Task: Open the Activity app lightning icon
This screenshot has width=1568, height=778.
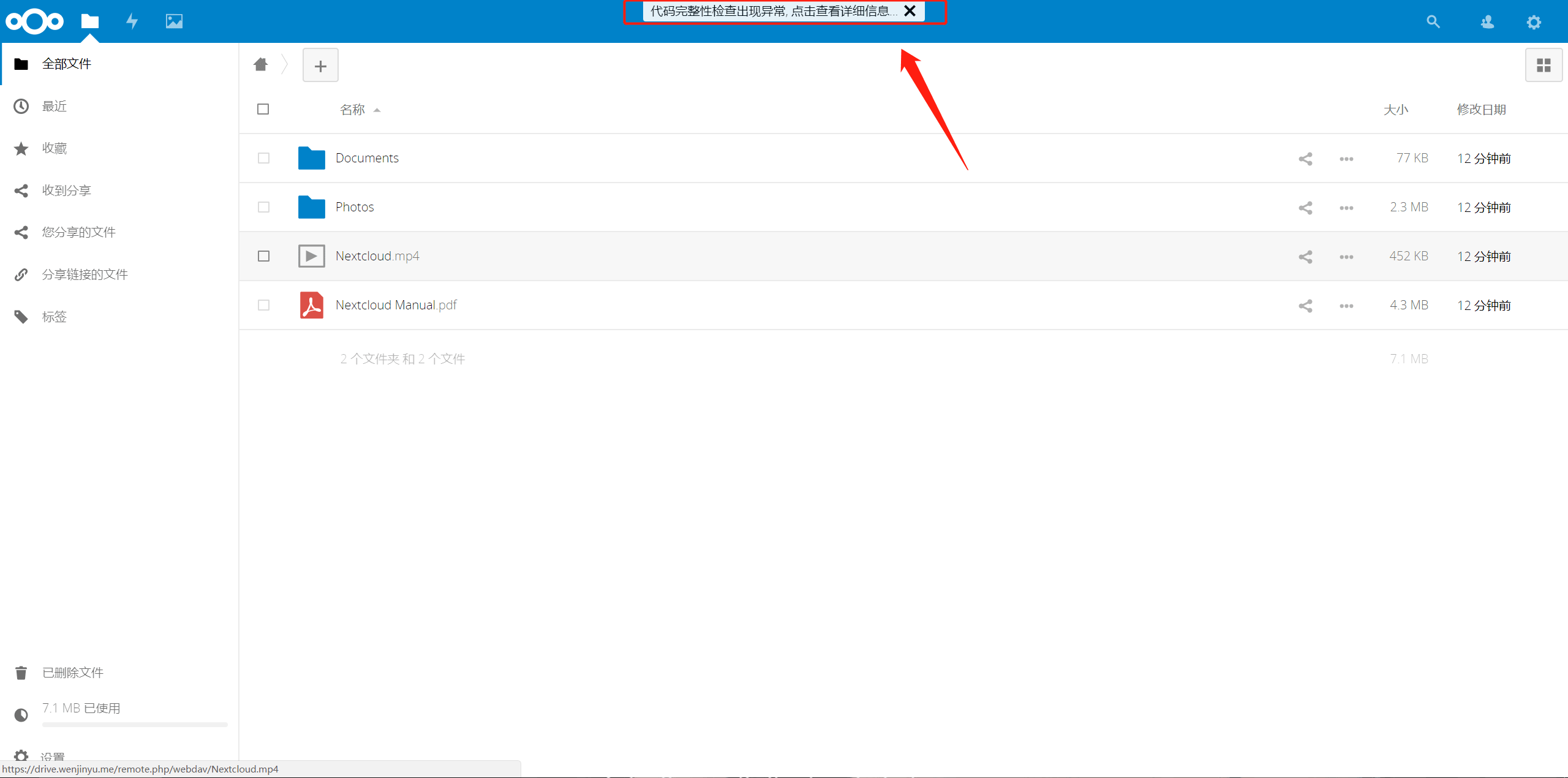Action: tap(132, 21)
